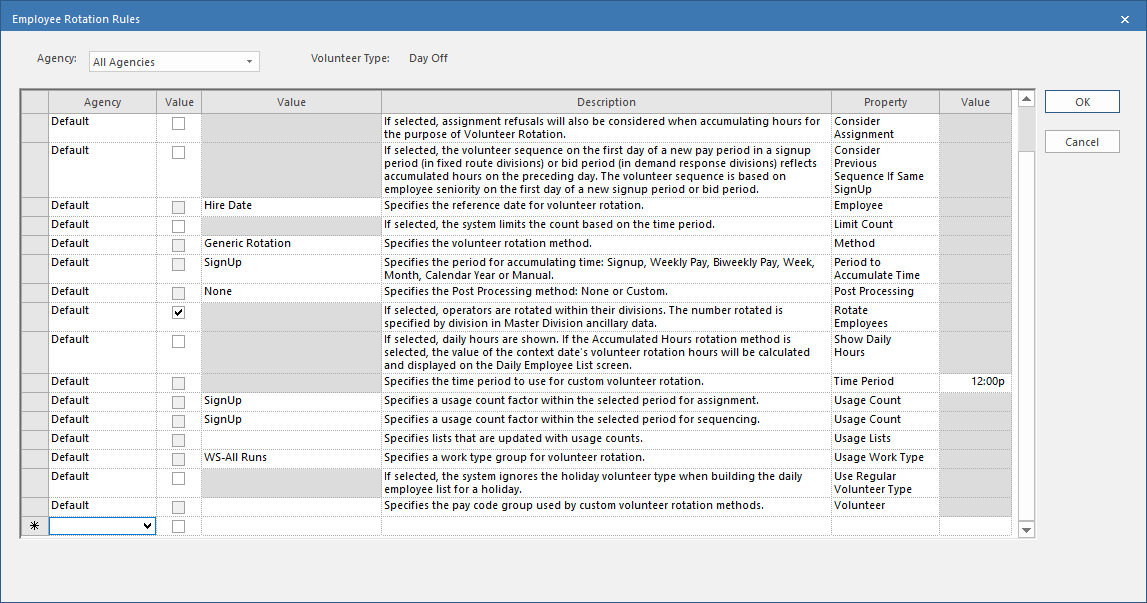Click the Cancel button
Viewport: 1147px width, 603px height.
[1082, 142]
